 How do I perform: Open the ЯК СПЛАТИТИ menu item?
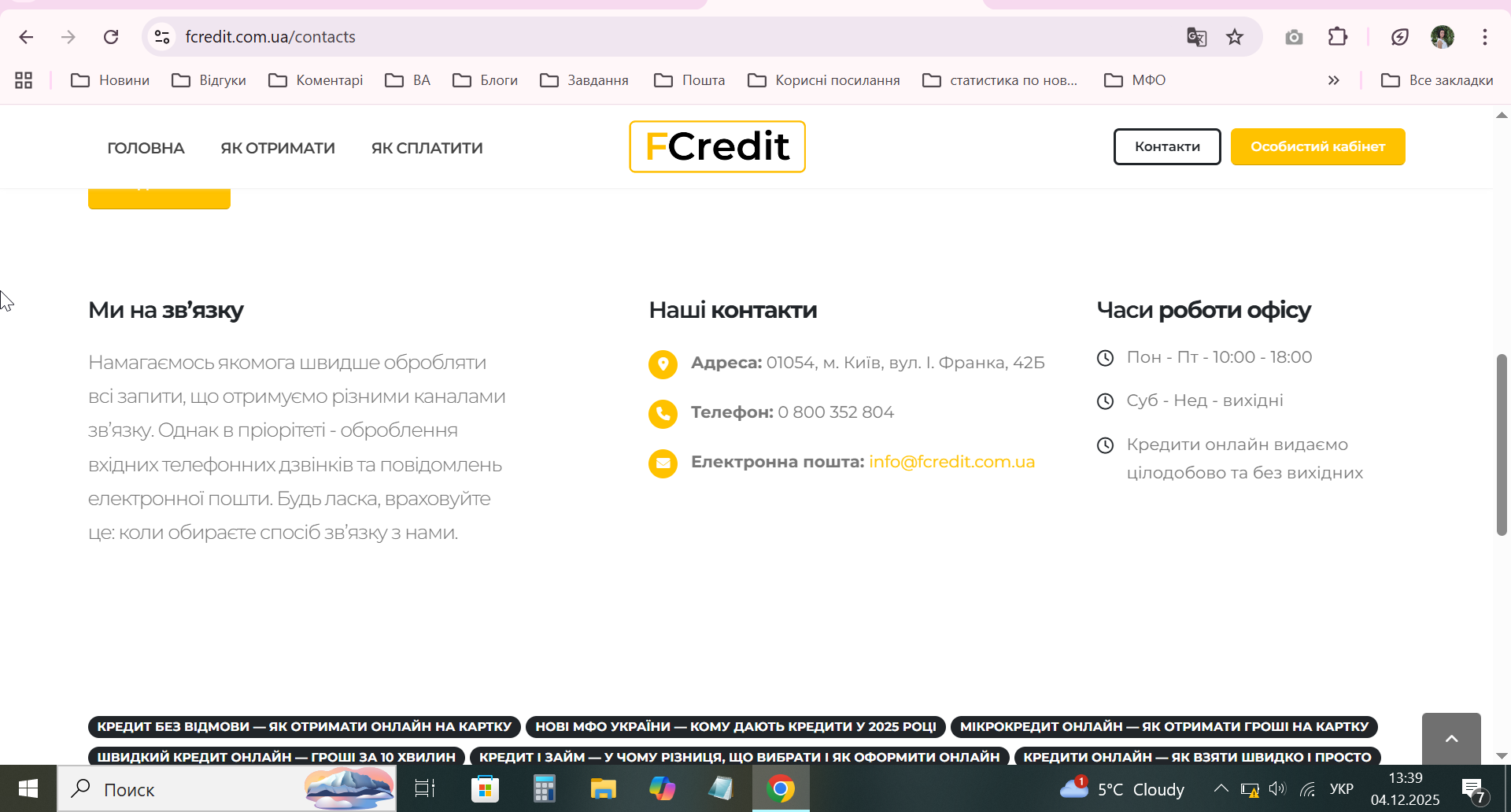pyautogui.click(x=427, y=148)
